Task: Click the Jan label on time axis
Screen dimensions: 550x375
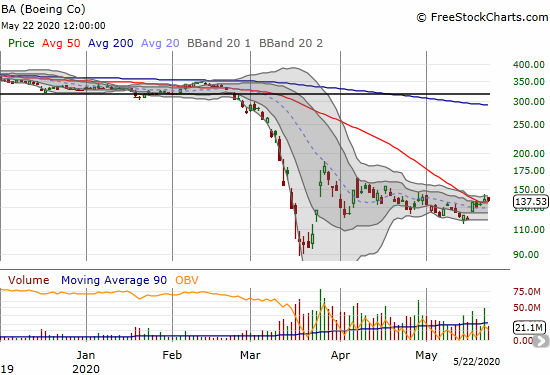Action: (x=86, y=355)
